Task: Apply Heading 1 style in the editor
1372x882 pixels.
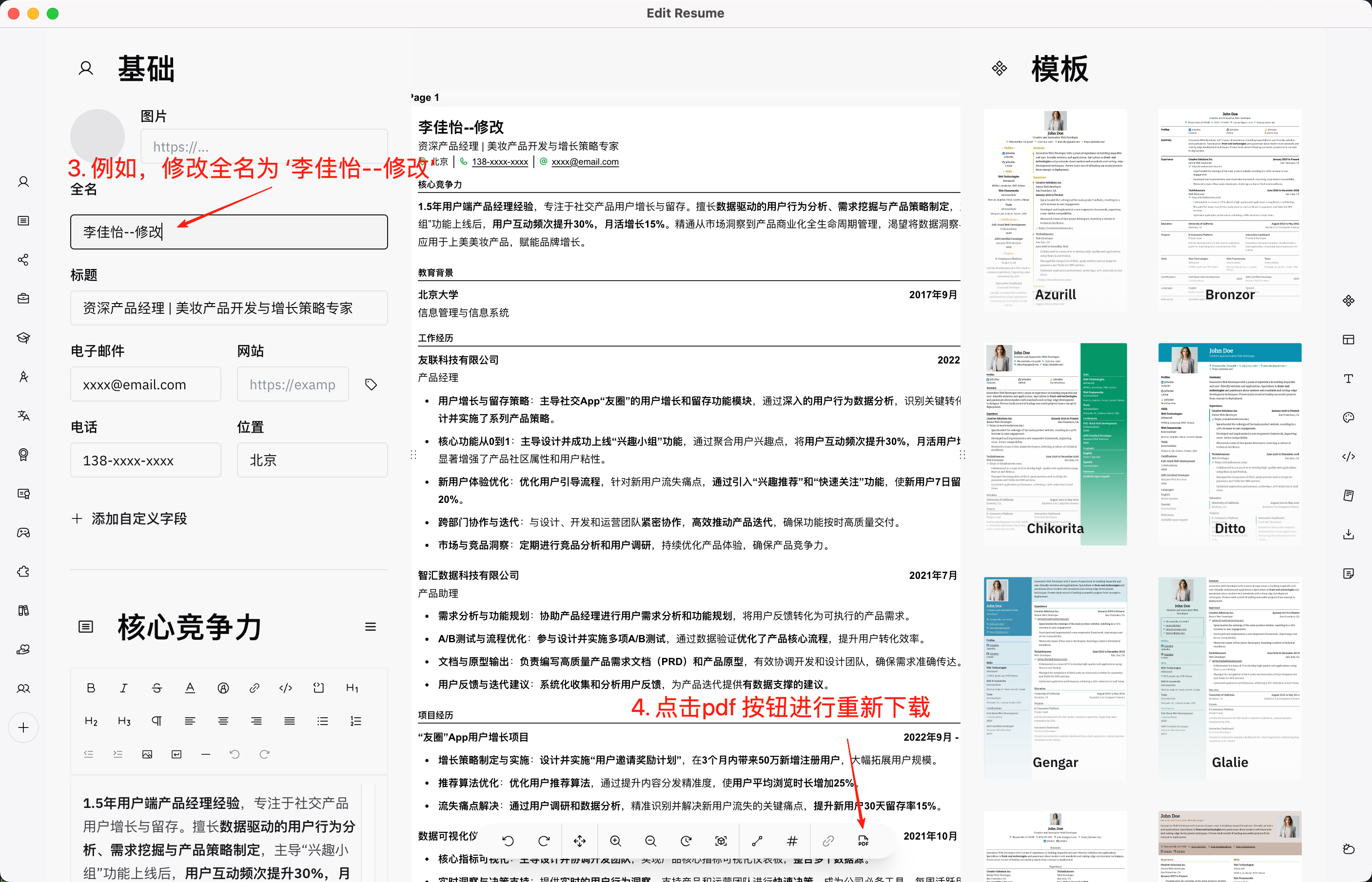Action: pos(353,688)
